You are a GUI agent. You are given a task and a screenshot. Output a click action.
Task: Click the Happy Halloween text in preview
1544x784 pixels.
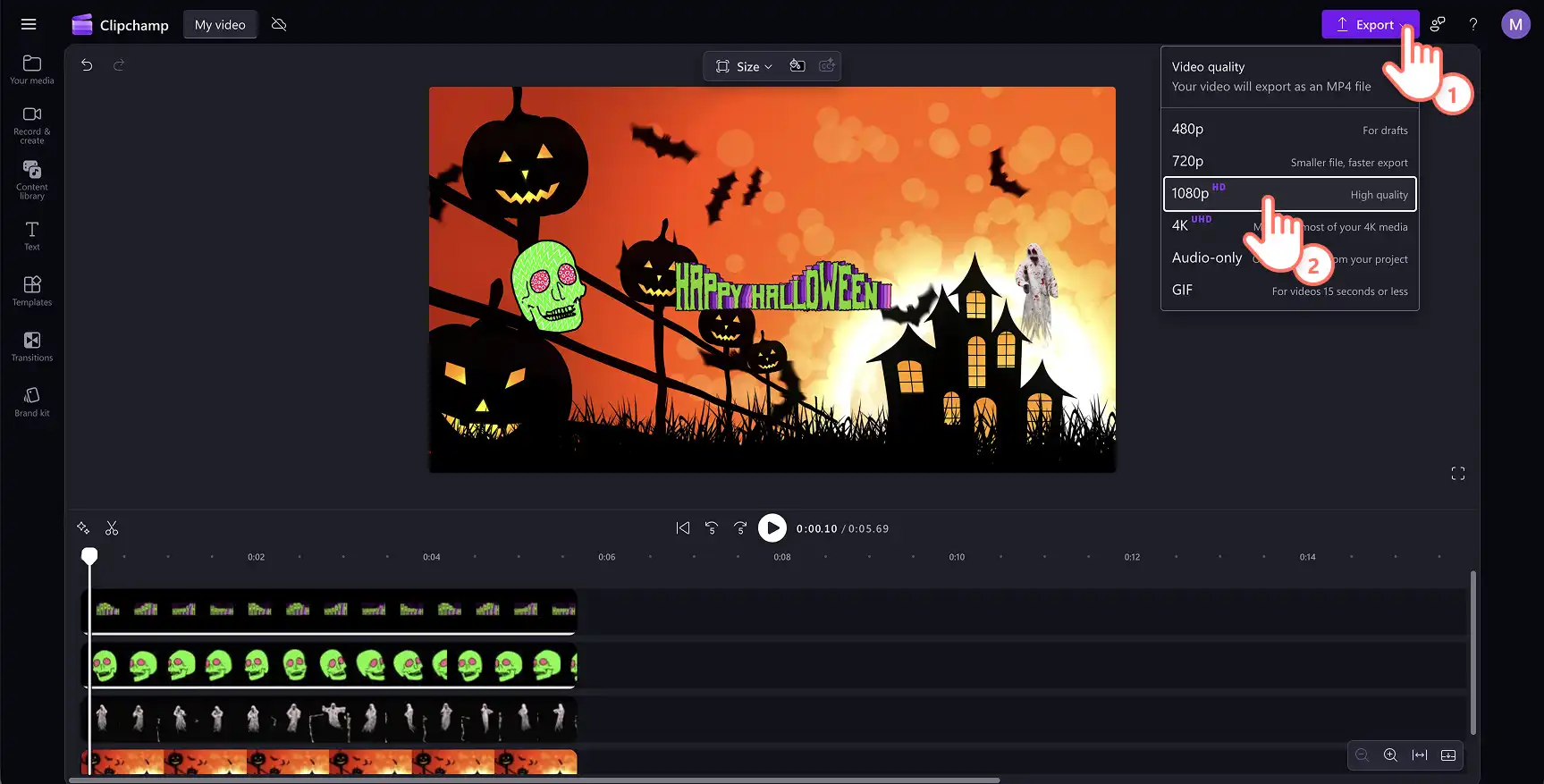783,287
